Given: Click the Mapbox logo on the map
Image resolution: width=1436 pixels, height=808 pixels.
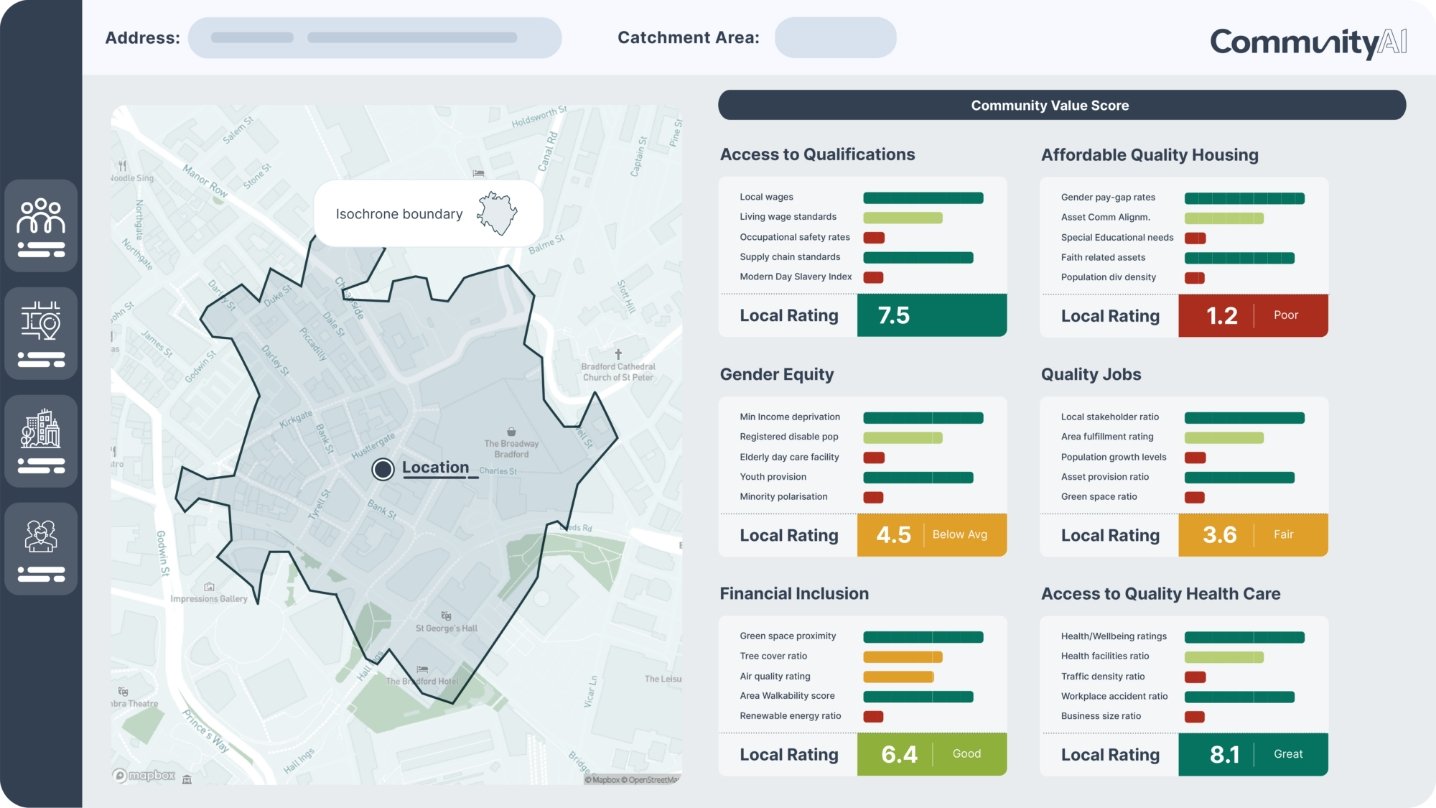Looking at the screenshot, I should coord(144,775).
